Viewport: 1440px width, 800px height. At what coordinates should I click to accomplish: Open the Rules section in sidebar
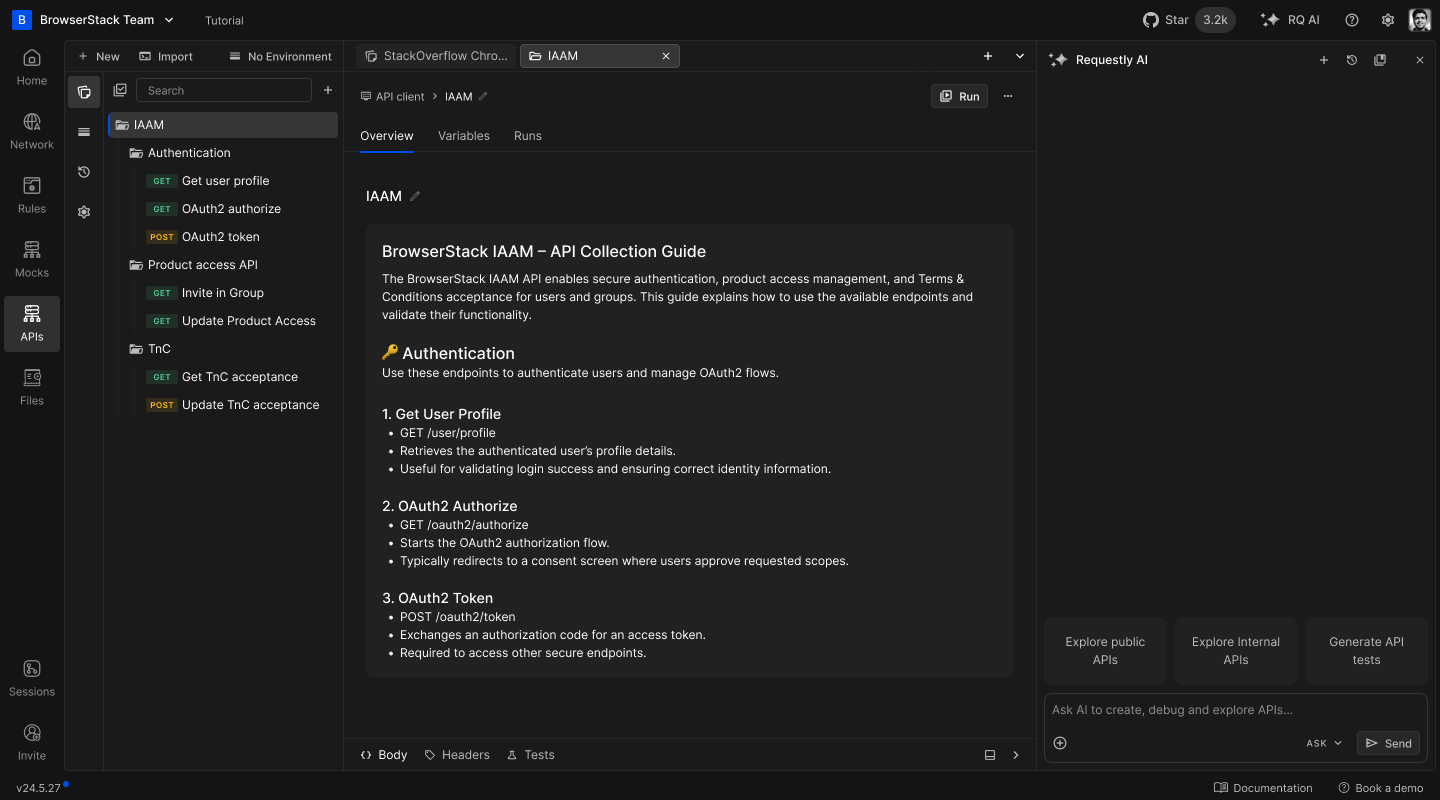(x=32, y=196)
